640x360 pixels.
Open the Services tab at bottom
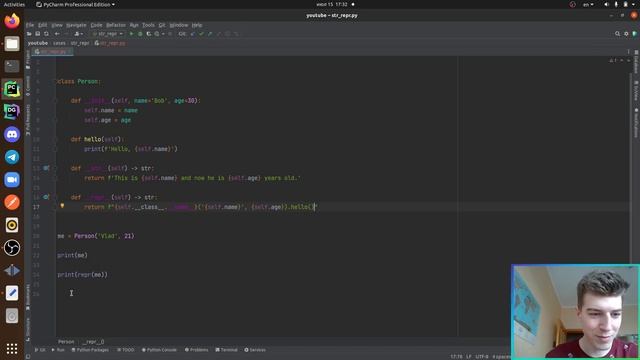pos(255,350)
